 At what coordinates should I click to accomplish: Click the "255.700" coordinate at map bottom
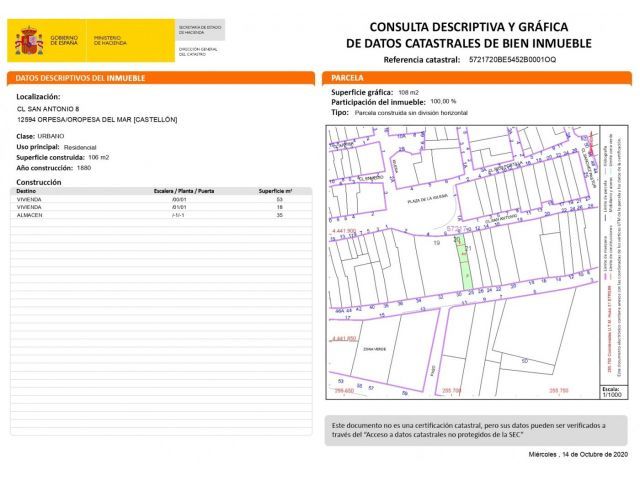[x=452, y=391]
